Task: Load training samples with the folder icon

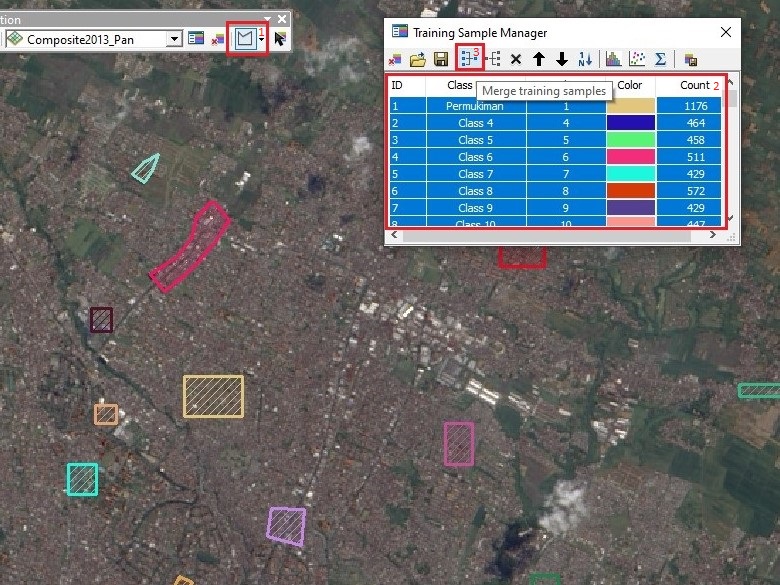Action: [x=419, y=60]
